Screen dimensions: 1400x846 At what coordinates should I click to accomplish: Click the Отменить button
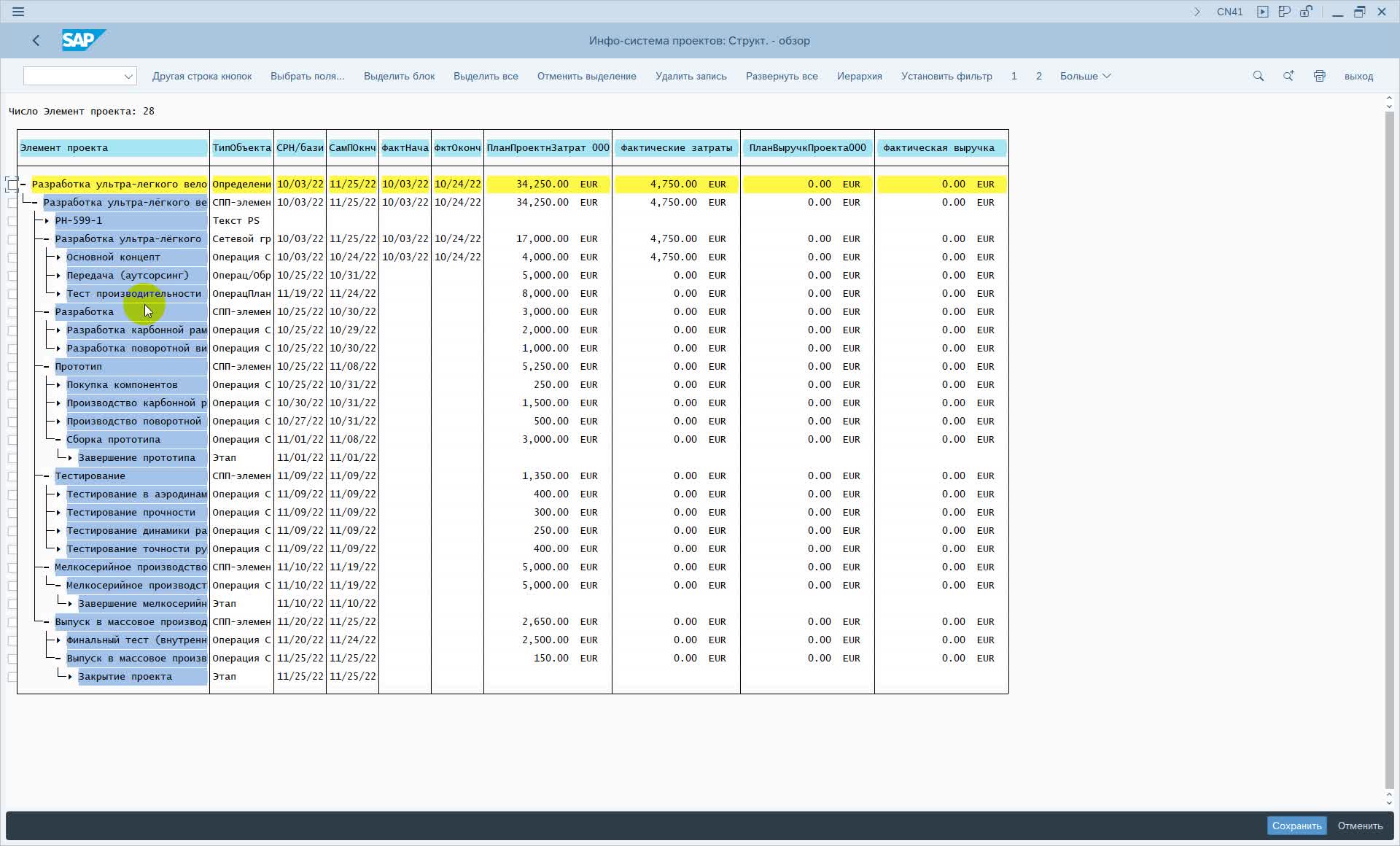point(1360,826)
